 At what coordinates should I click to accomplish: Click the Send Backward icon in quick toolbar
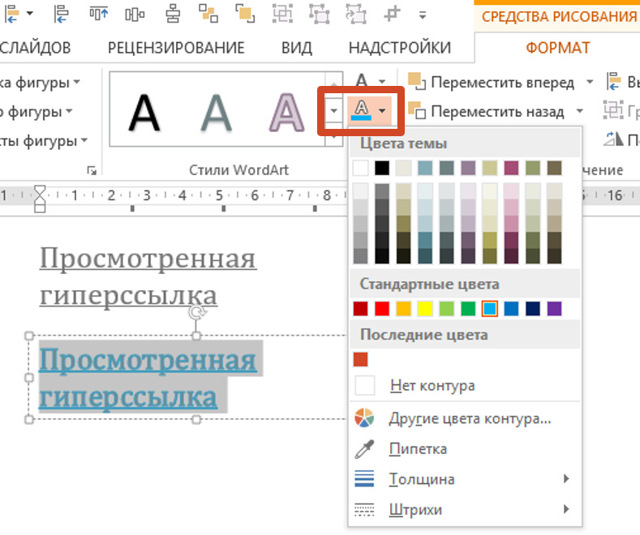[244, 13]
